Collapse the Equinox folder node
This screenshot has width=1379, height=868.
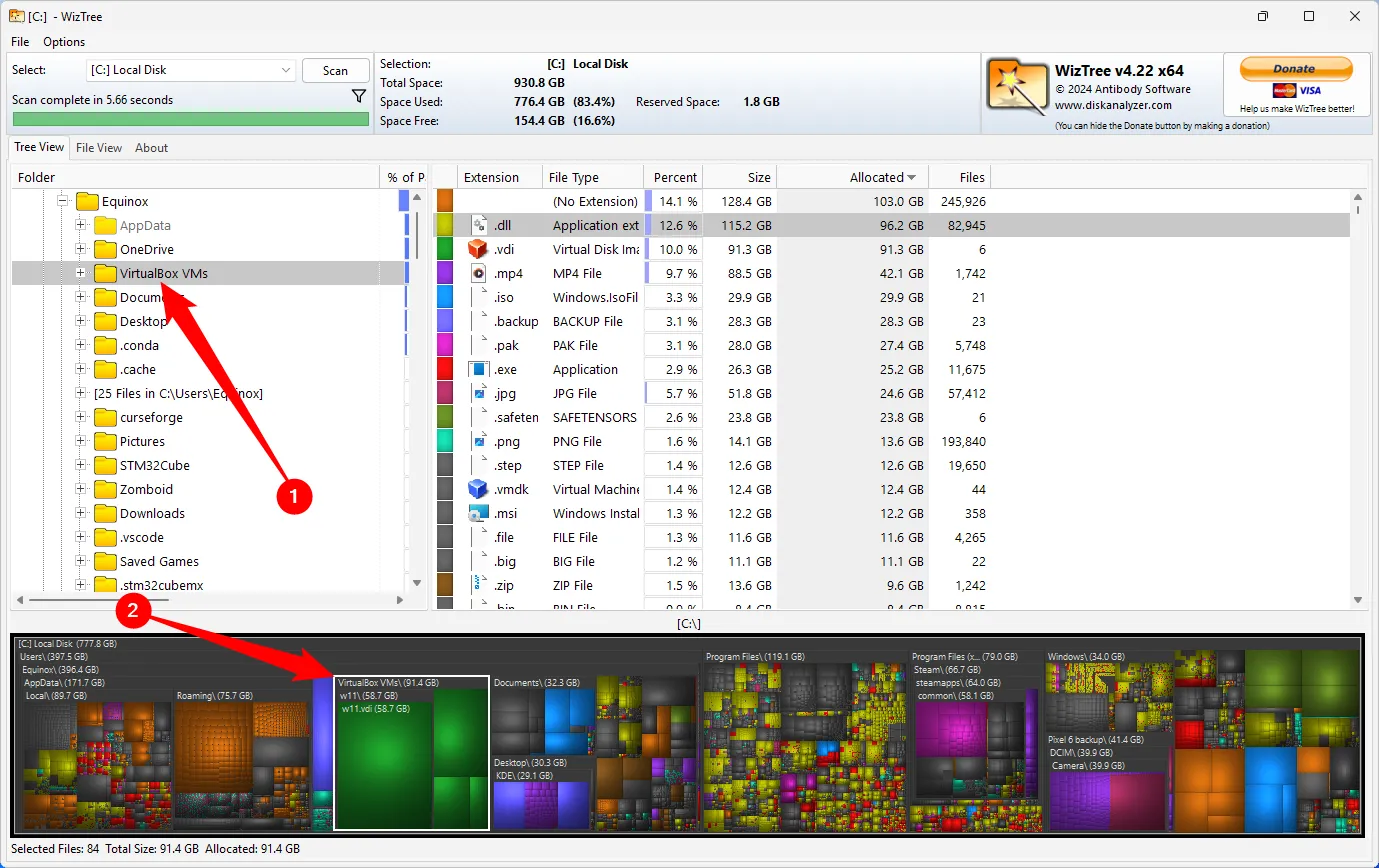coord(63,201)
